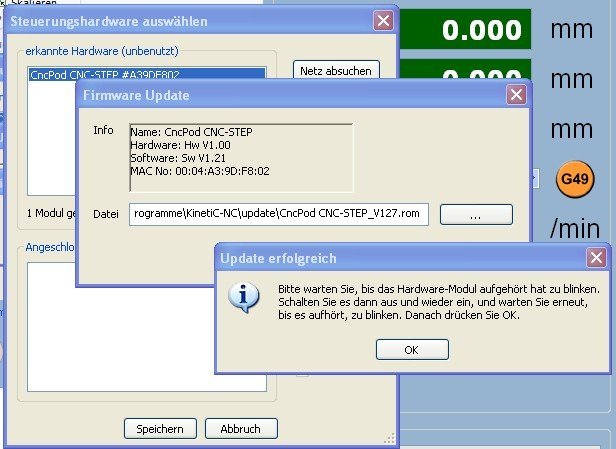Click the 'Software: Sw V1.21' line

tap(178, 158)
